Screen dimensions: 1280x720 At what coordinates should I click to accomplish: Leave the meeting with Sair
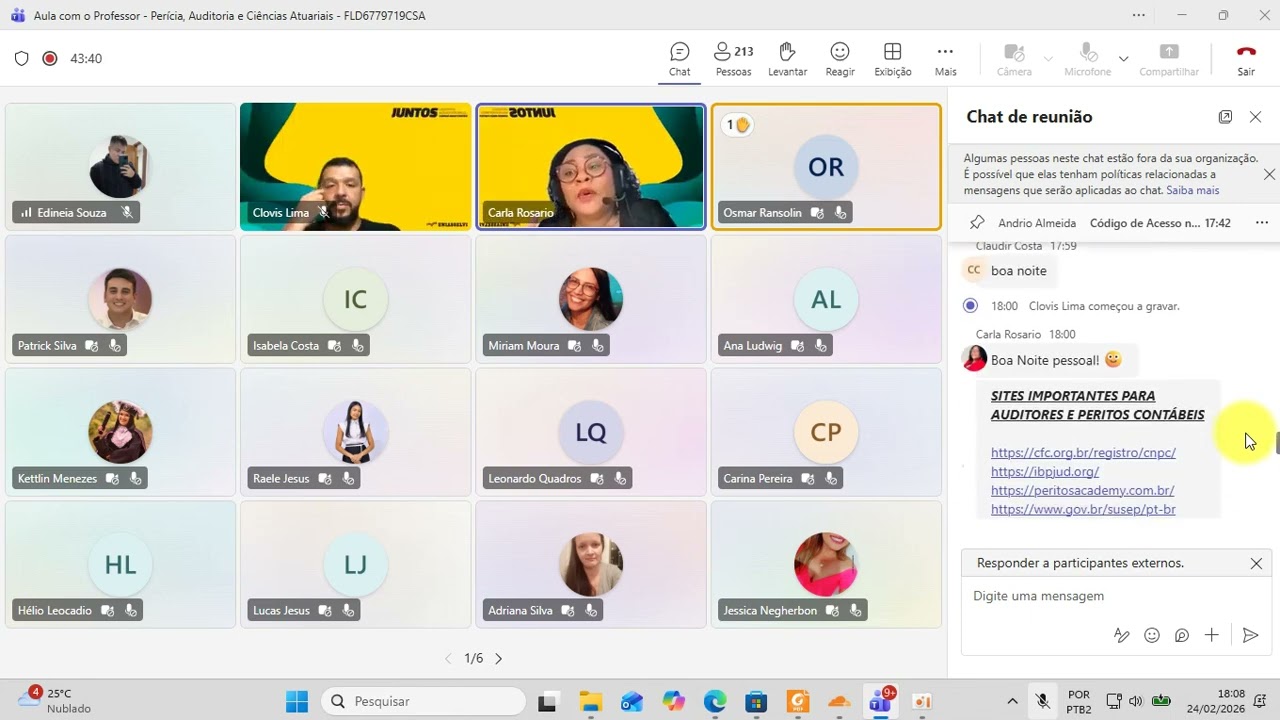(1246, 59)
